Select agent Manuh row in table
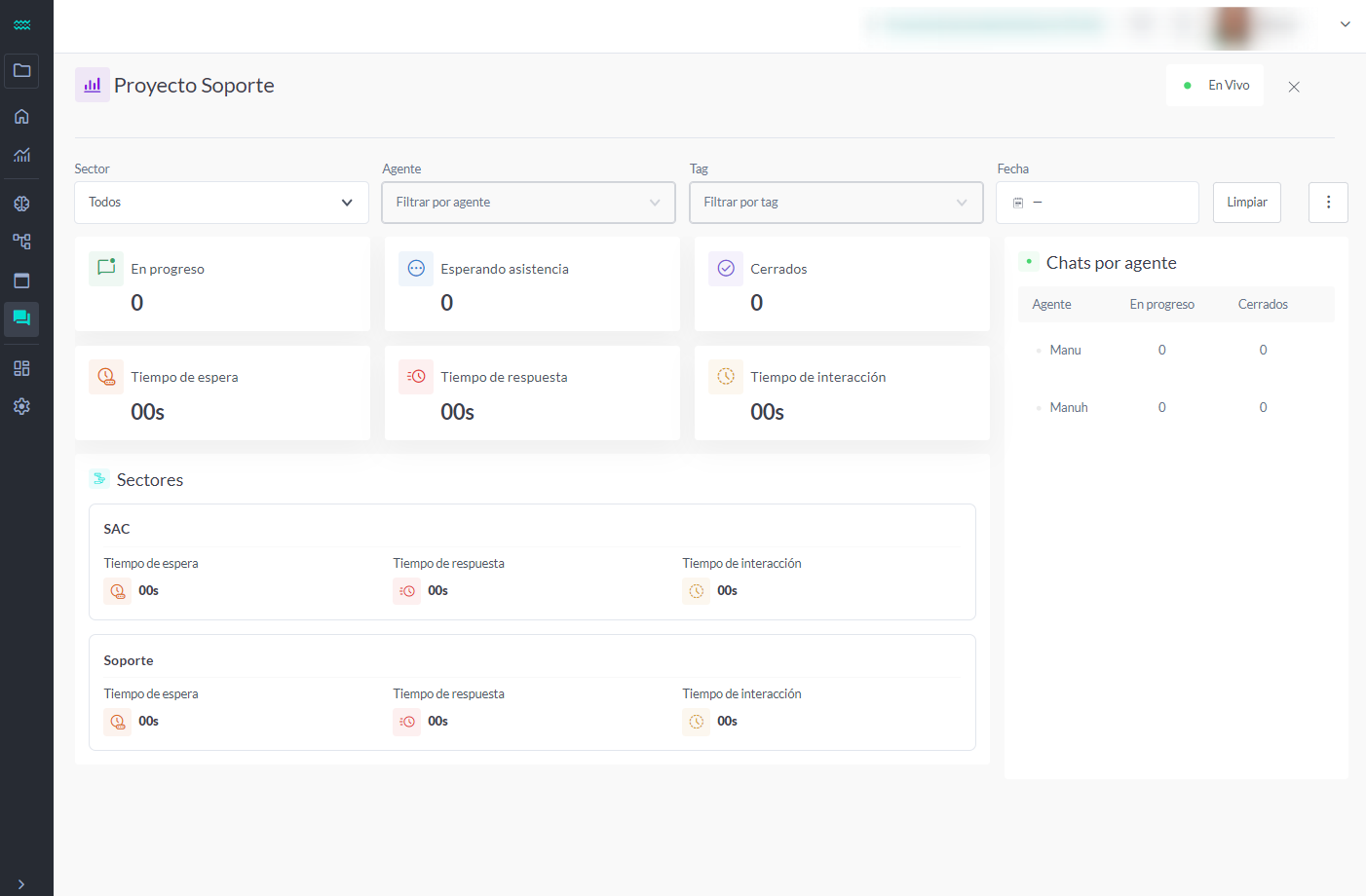 pyautogui.click(x=1069, y=408)
